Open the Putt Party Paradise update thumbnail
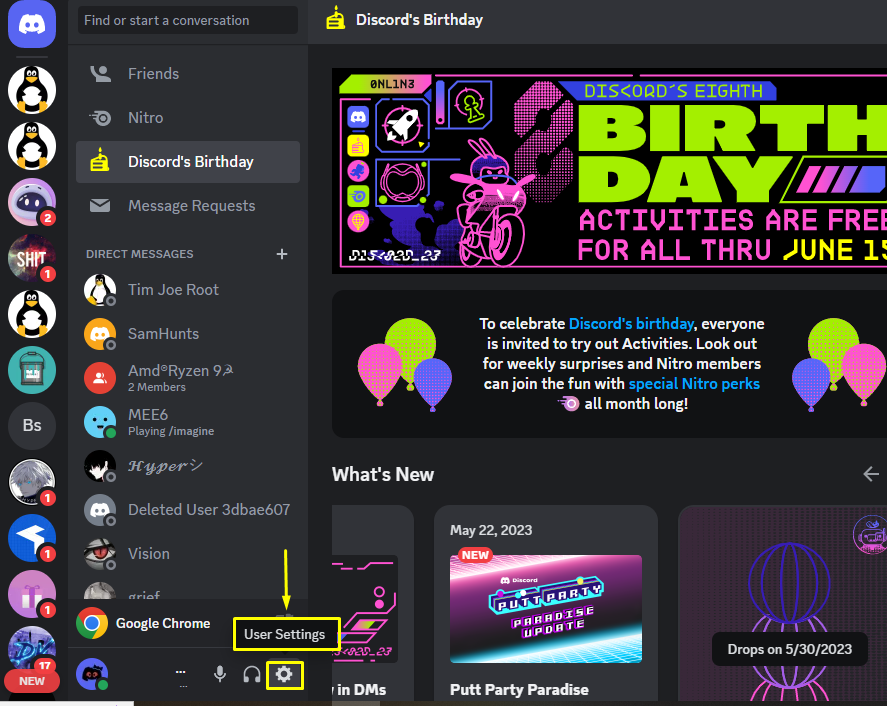Screen dimensions: 887x706 pyautogui.click(x=546, y=609)
